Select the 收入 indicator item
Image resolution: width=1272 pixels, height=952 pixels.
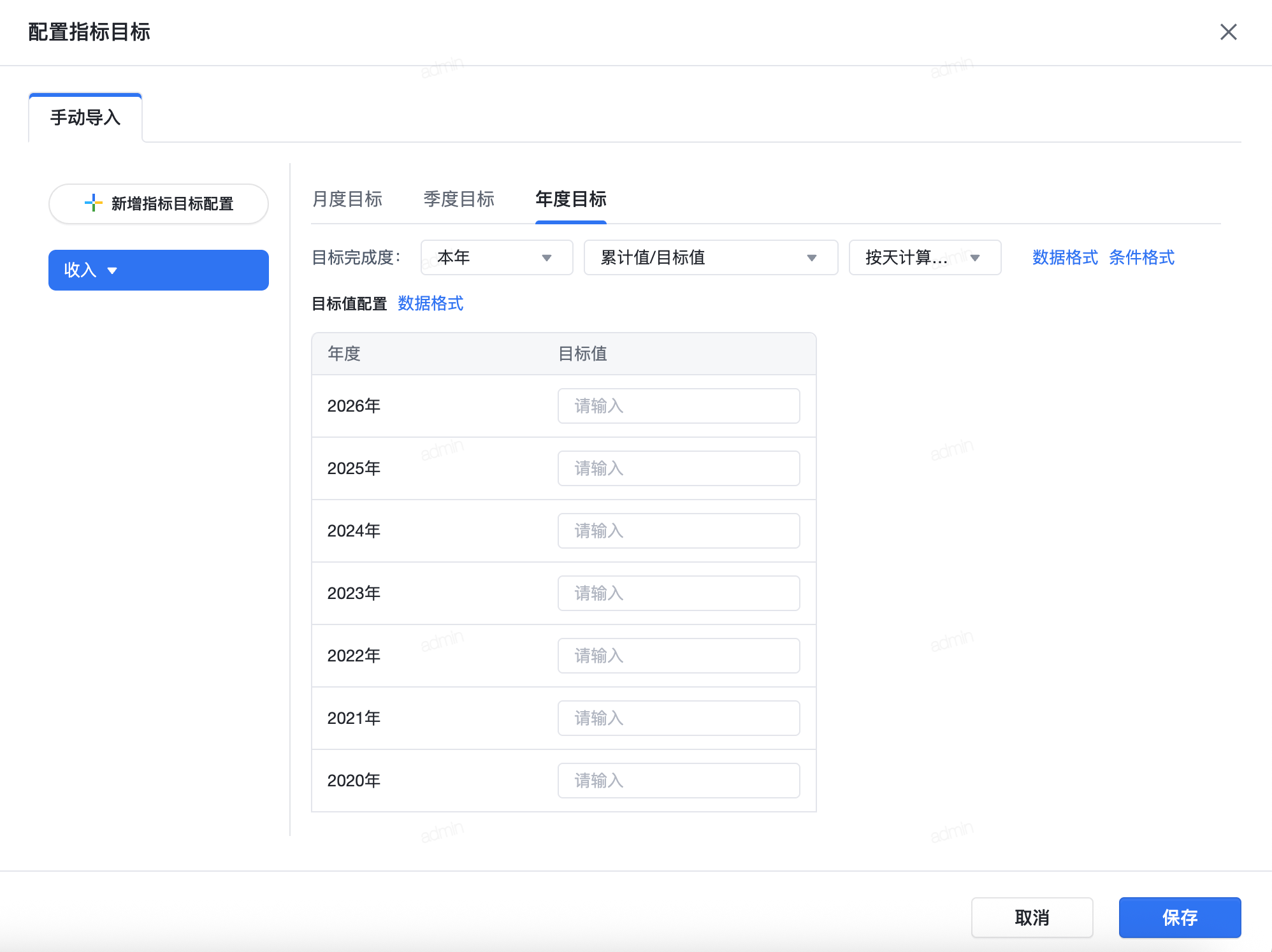[159, 270]
